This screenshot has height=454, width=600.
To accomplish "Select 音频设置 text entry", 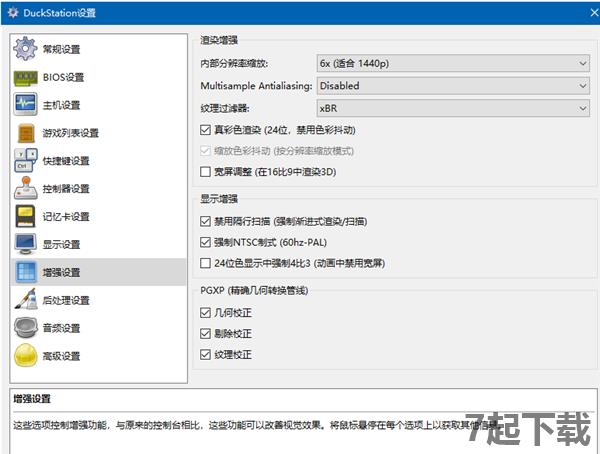I will click(61, 328).
